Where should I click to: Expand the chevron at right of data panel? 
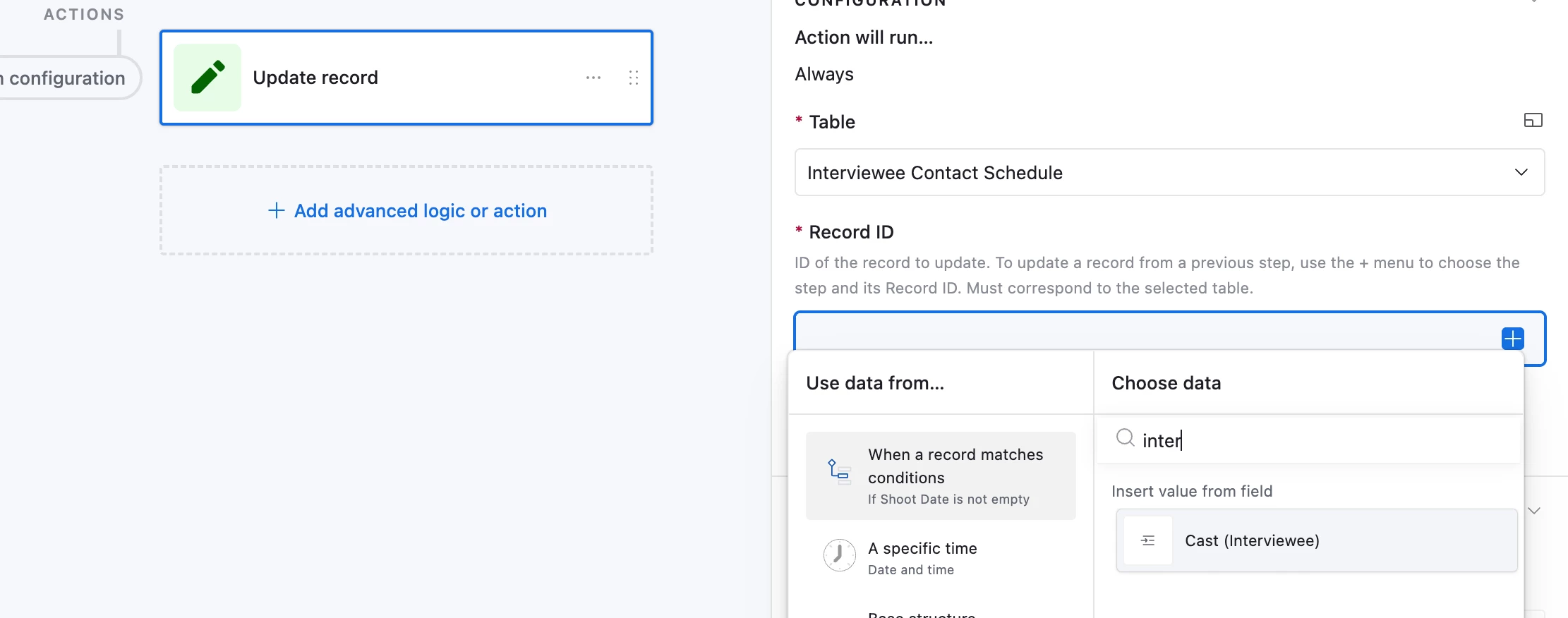(1534, 510)
